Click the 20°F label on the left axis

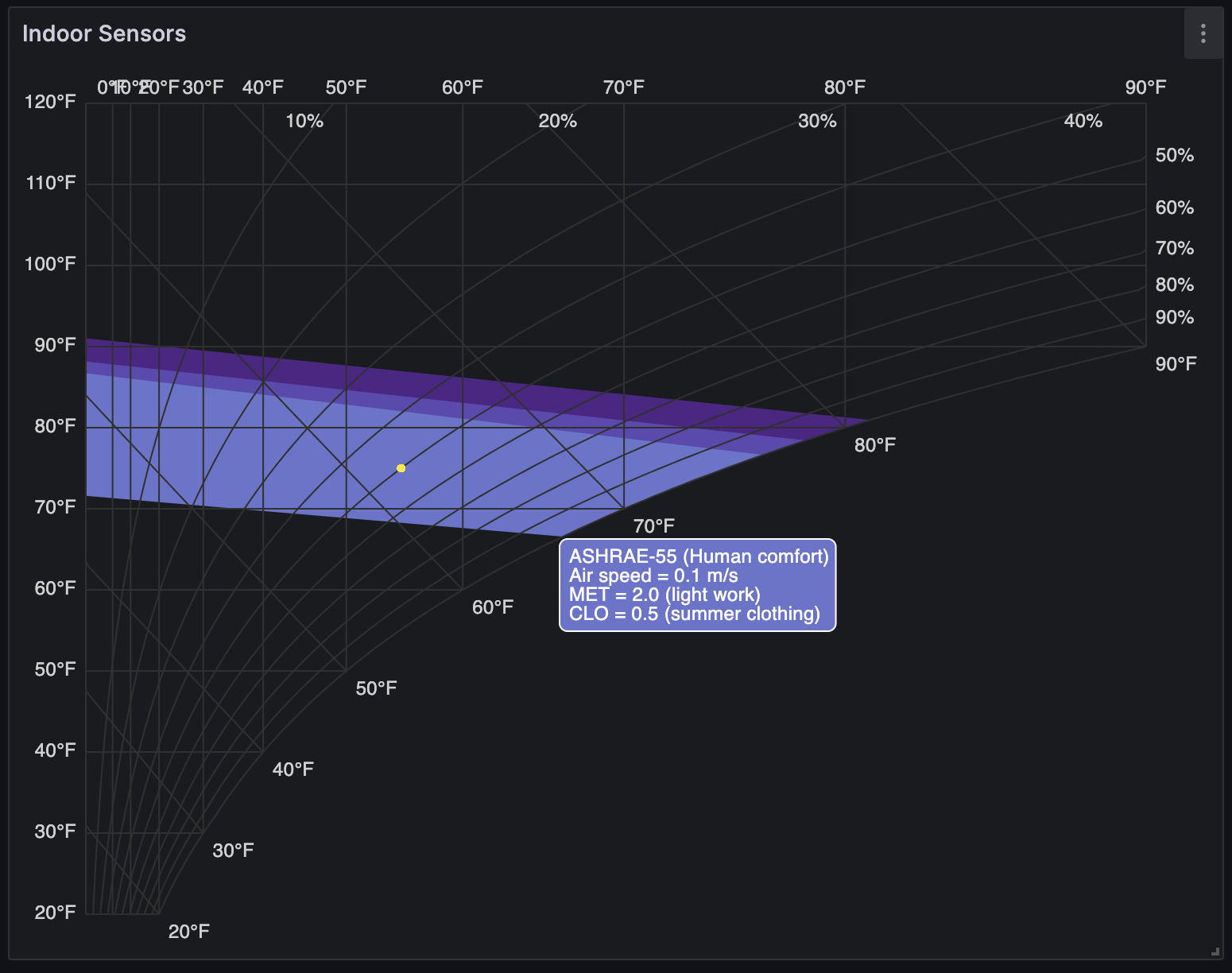click(55, 913)
